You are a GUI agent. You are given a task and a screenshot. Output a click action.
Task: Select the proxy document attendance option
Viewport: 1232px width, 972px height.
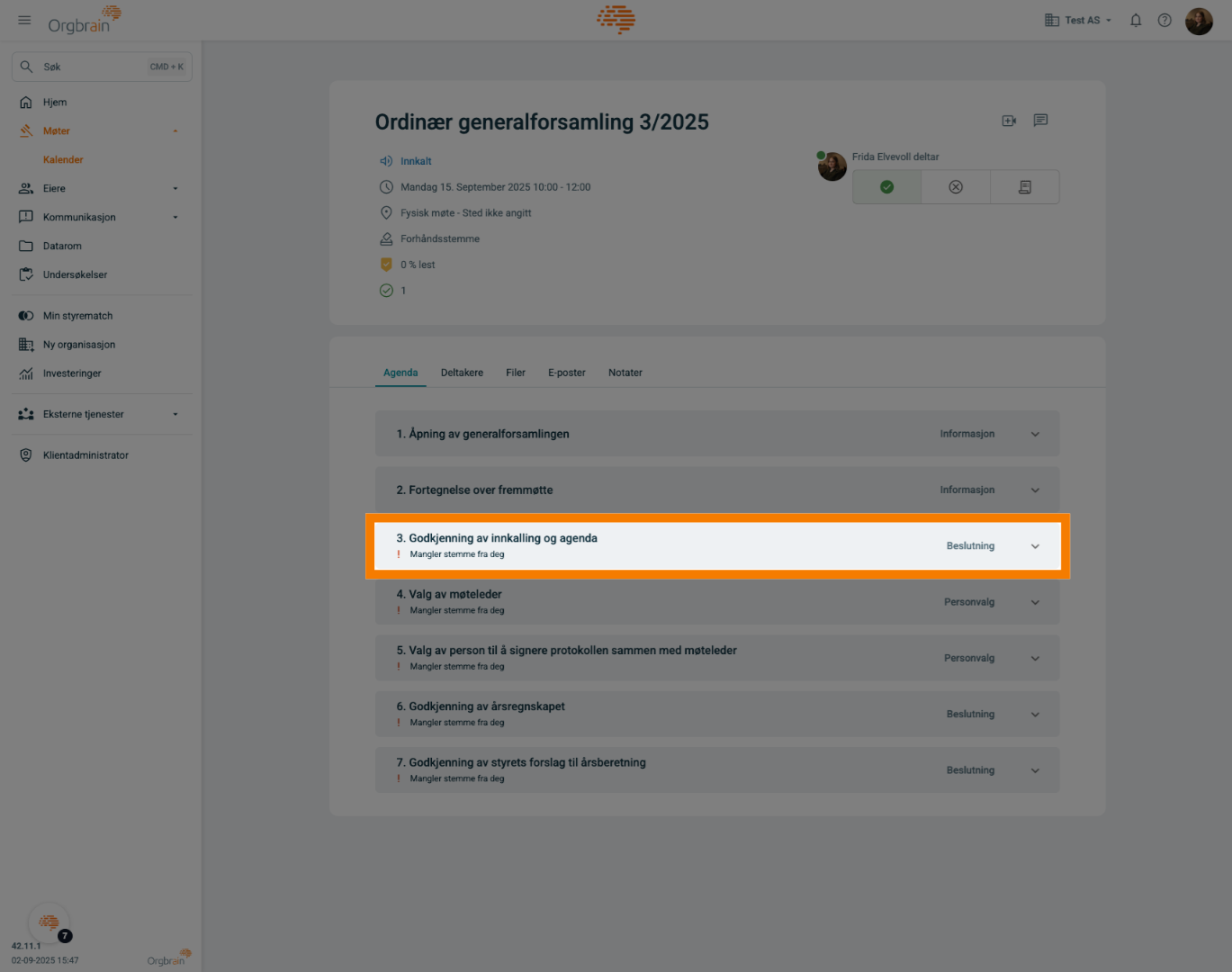[x=1024, y=187]
